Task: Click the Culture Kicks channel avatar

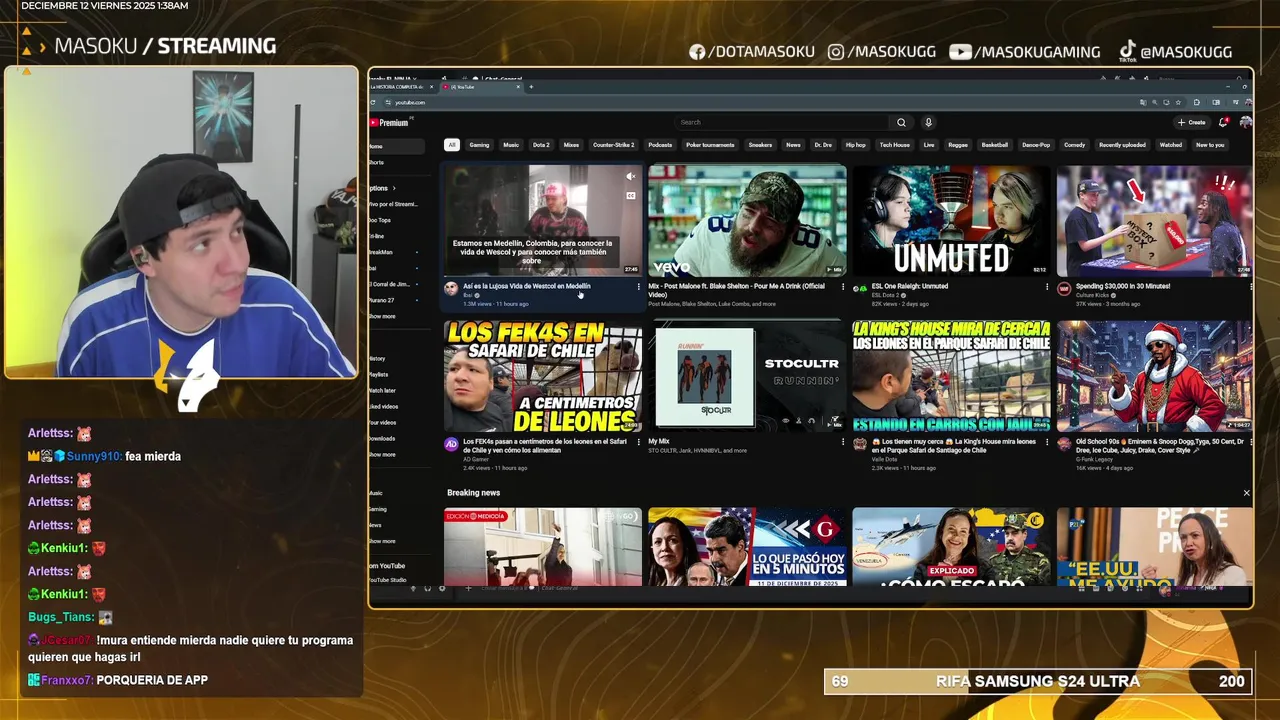Action: [1064, 288]
